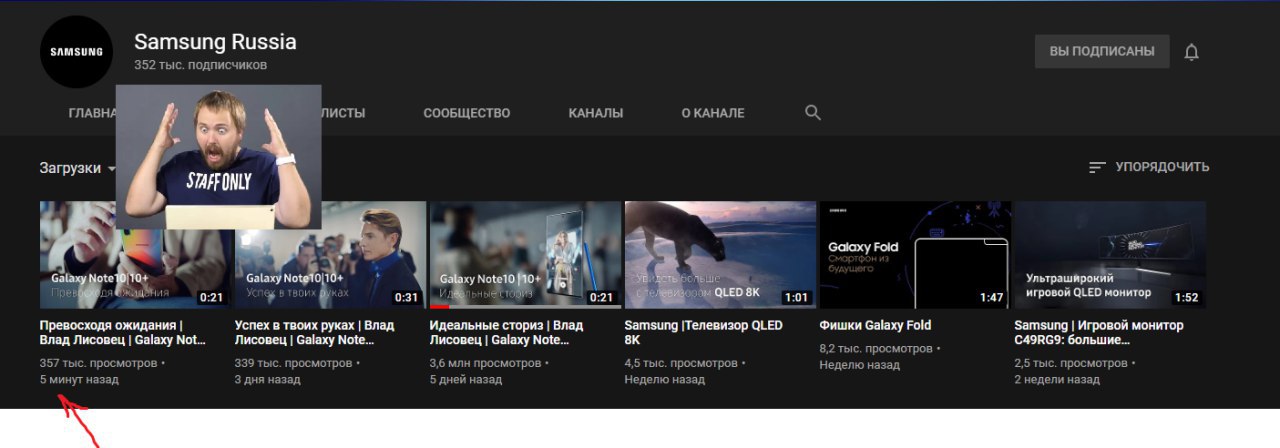Click the 357 тыс. просмотров view count
Screen dimensions: 1280x448
(x=98, y=363)
